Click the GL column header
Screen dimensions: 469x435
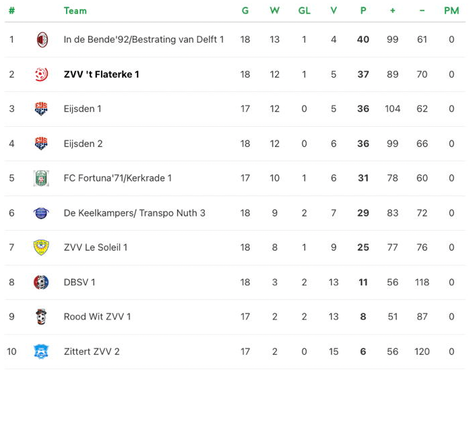pyautogui.click(x=304, y=11)
